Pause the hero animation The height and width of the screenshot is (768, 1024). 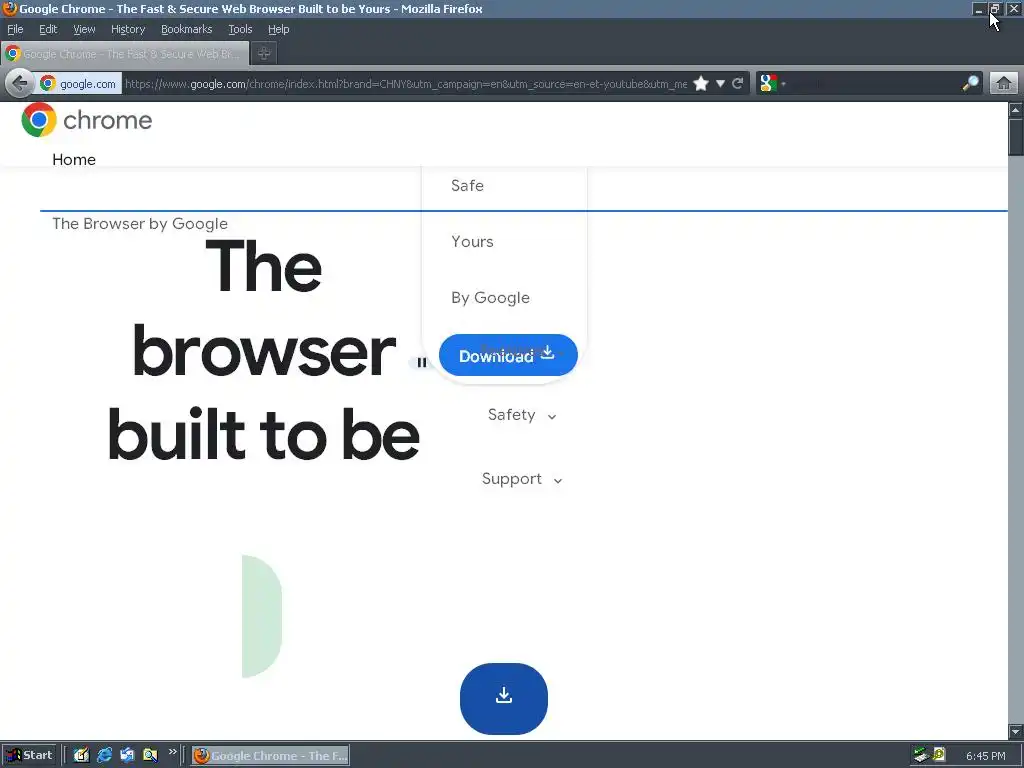422,362
